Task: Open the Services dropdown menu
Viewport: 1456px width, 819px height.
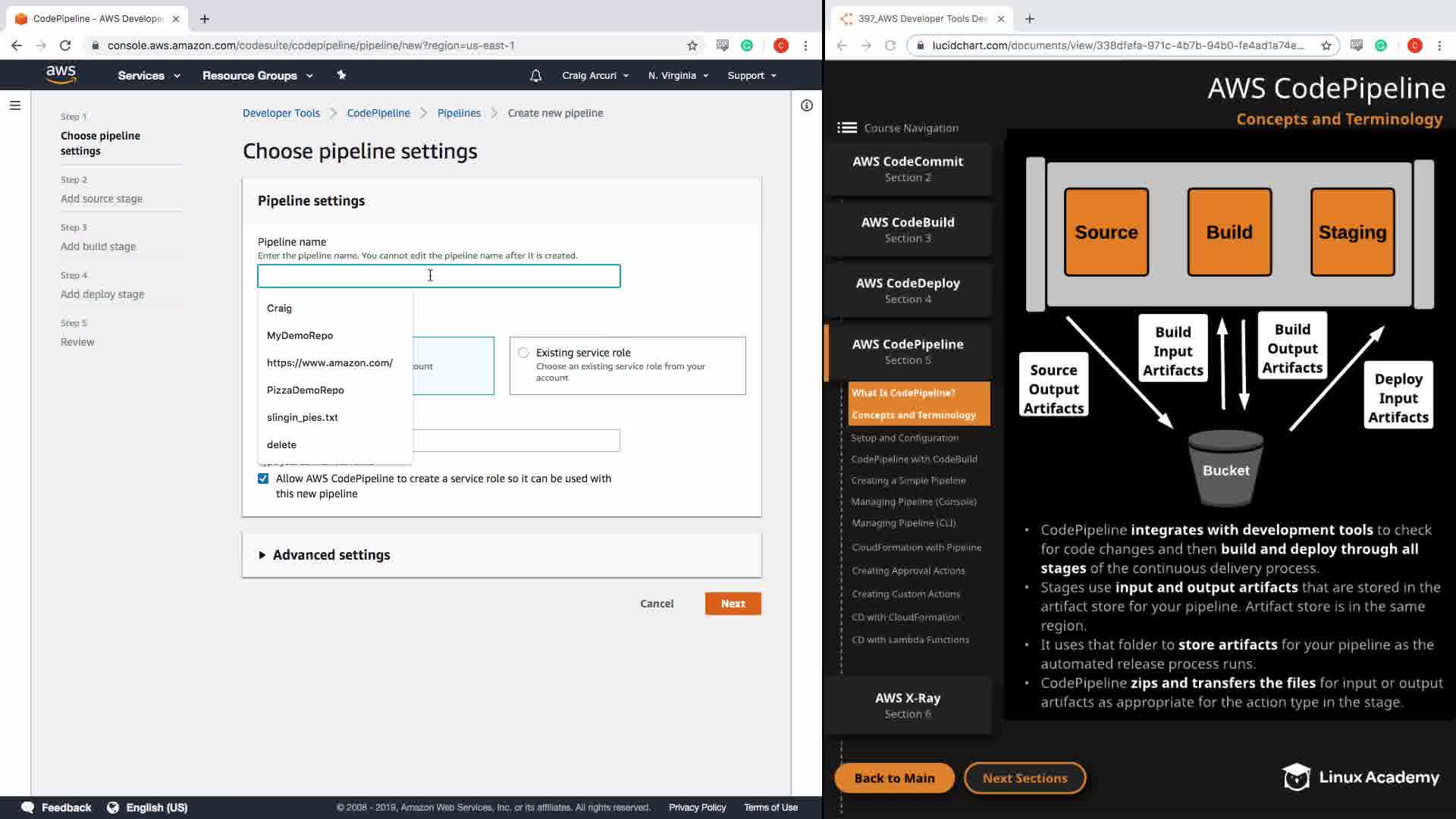Action: coord(149,75)
